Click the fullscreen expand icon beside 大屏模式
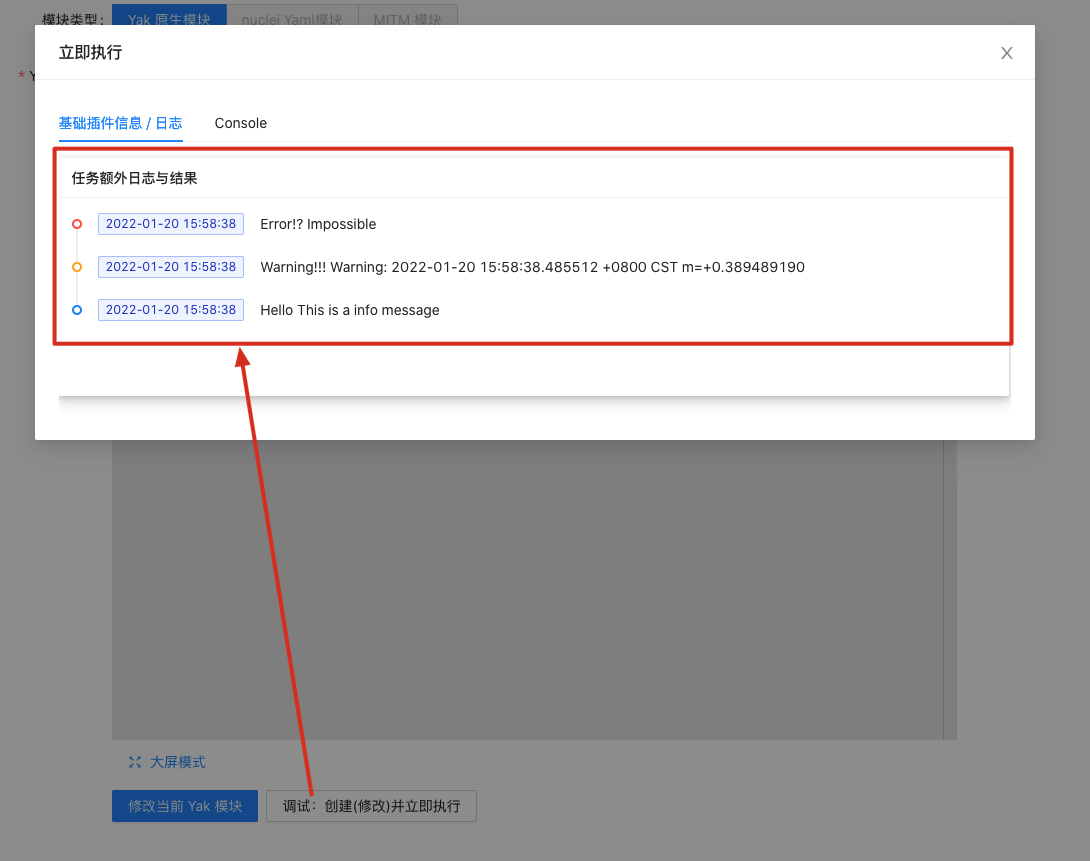The width and height of the screenshot is (1090, 861). [135, 762]
